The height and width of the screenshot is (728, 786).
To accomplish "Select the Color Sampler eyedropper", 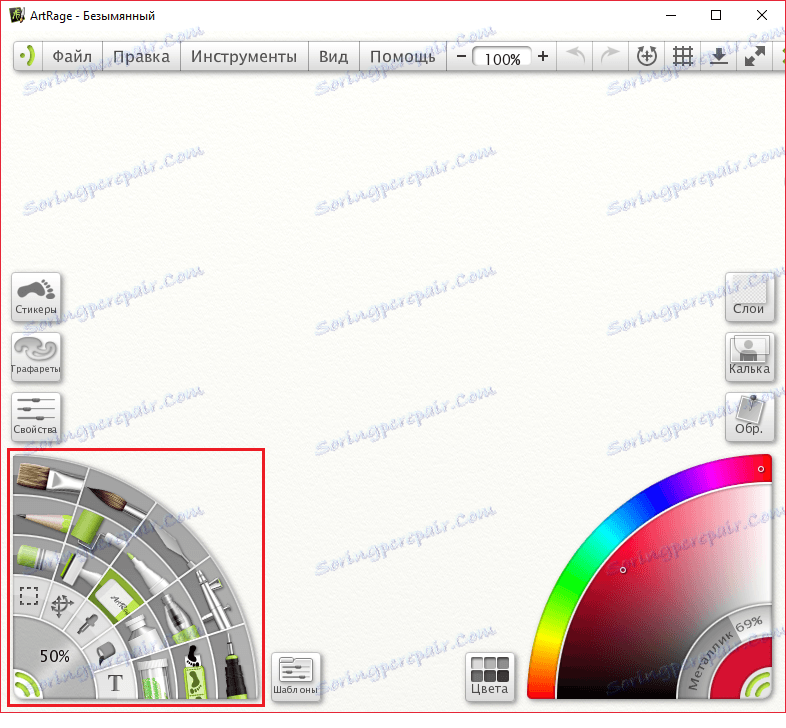I will tap(88, 625).
